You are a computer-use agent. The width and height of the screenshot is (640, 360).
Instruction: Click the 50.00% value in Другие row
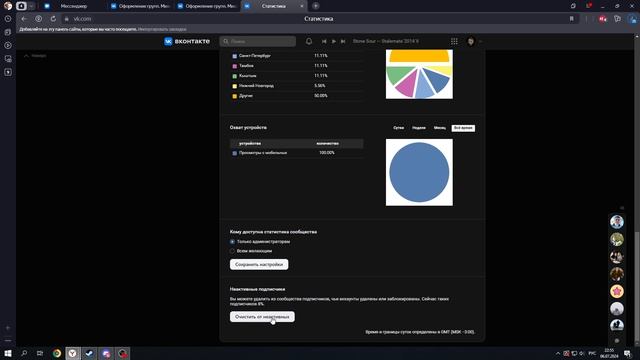point(321,96)
